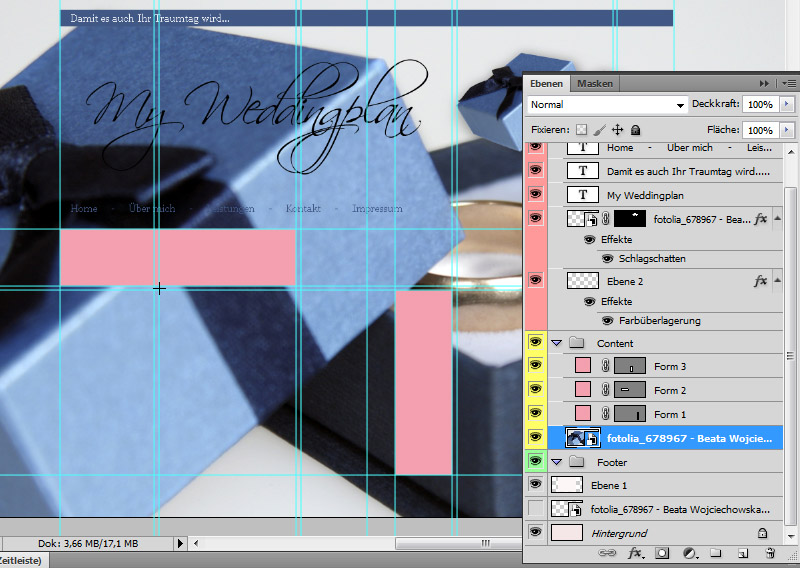The height and width of the screenshot is (568, 800).
Task: Click the link layers icon in the panel footer
Action: pyautogui.click(x=607, y=553)
